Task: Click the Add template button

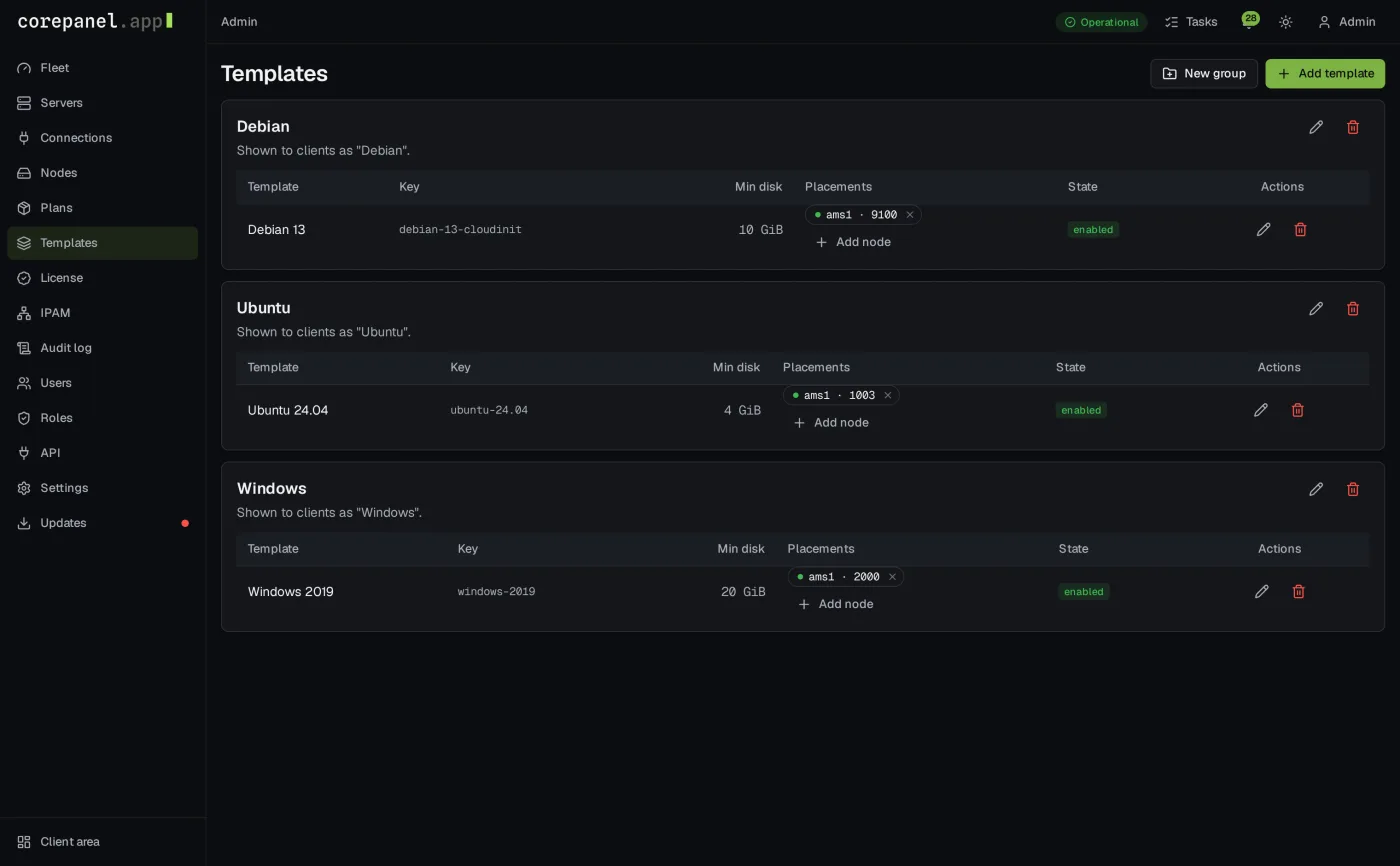Action: pyautogui.click(x=1325, y=74)
